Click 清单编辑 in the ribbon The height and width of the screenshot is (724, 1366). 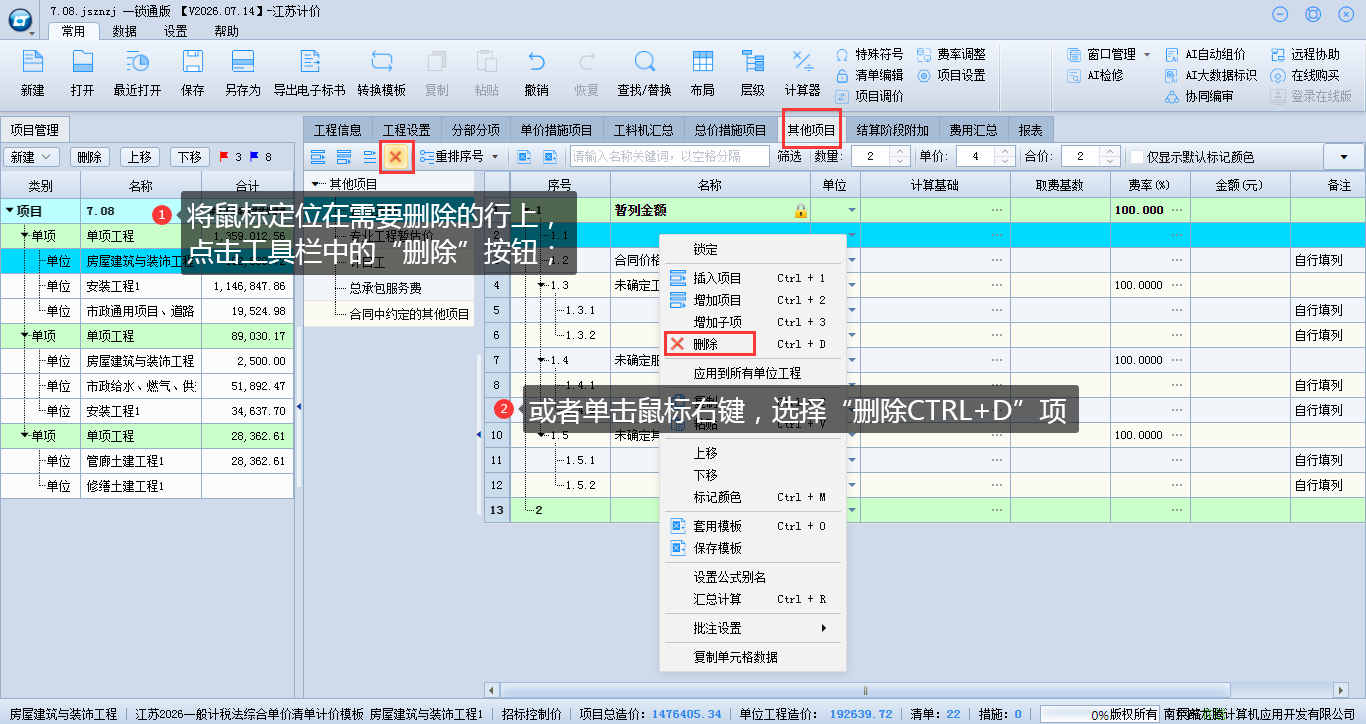pyautogui.click(x=869, y=75)
